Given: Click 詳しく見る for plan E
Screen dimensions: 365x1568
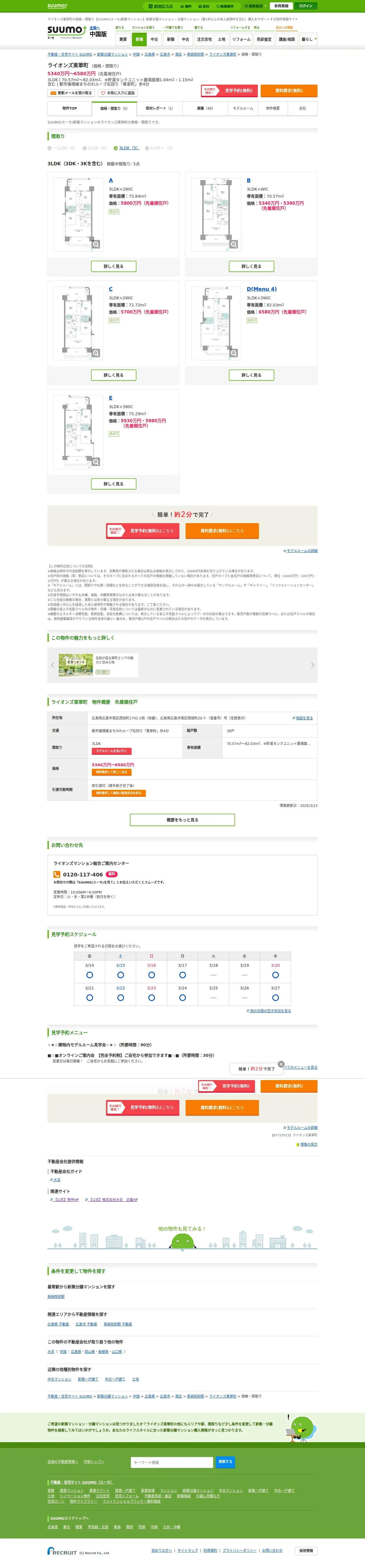Looking at the screenshot, I should 113,484.
